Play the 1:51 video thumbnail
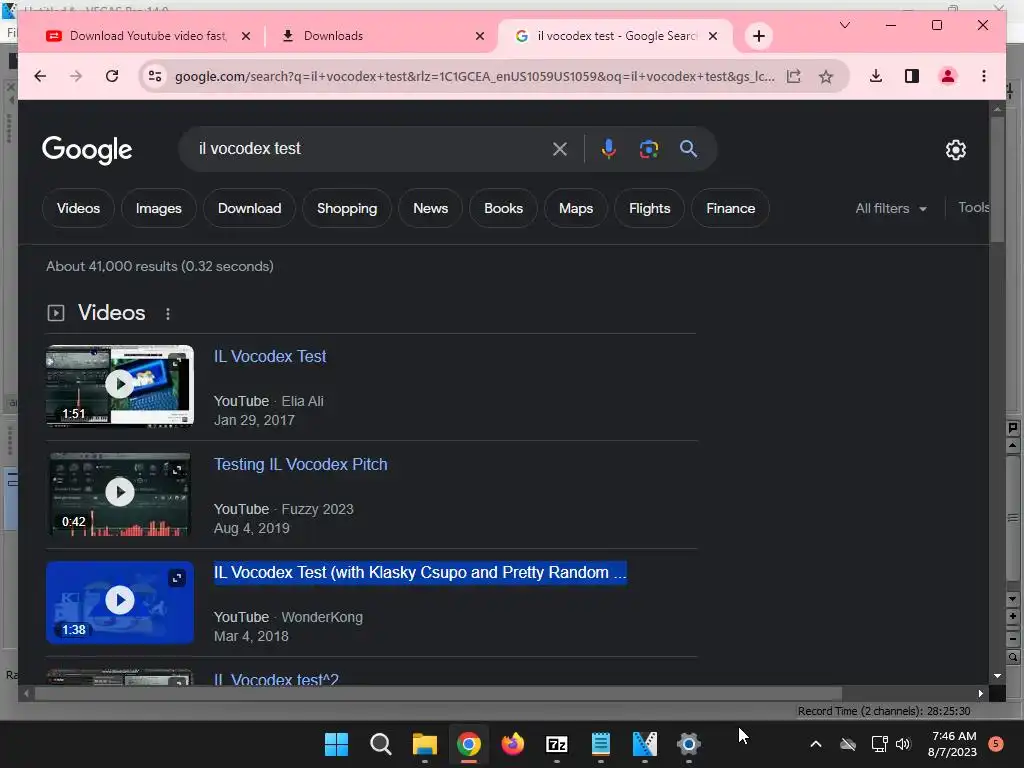Viewport: 1024px width, 768px height. coord(120,385)
